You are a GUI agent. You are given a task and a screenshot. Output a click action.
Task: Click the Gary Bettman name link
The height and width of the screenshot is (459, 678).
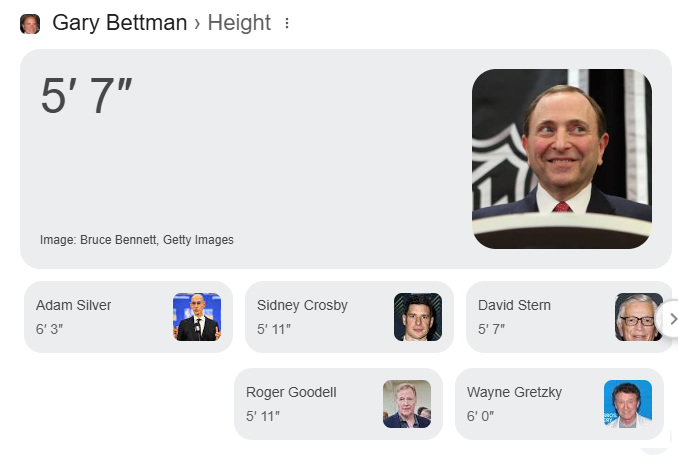(x=119, y=22)
